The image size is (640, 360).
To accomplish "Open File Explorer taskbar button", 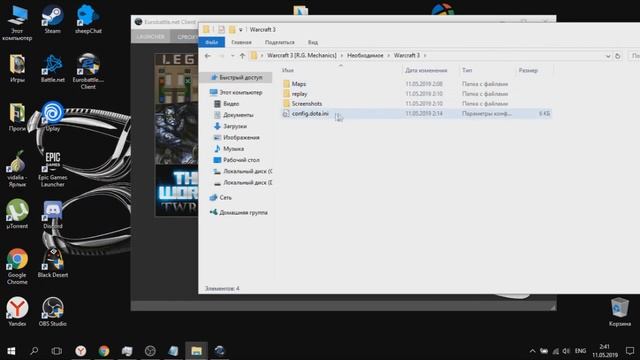I will tap(196, 351).
